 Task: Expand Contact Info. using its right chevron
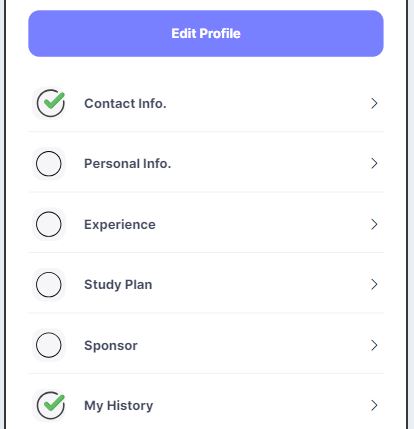[x=374, y=103]
